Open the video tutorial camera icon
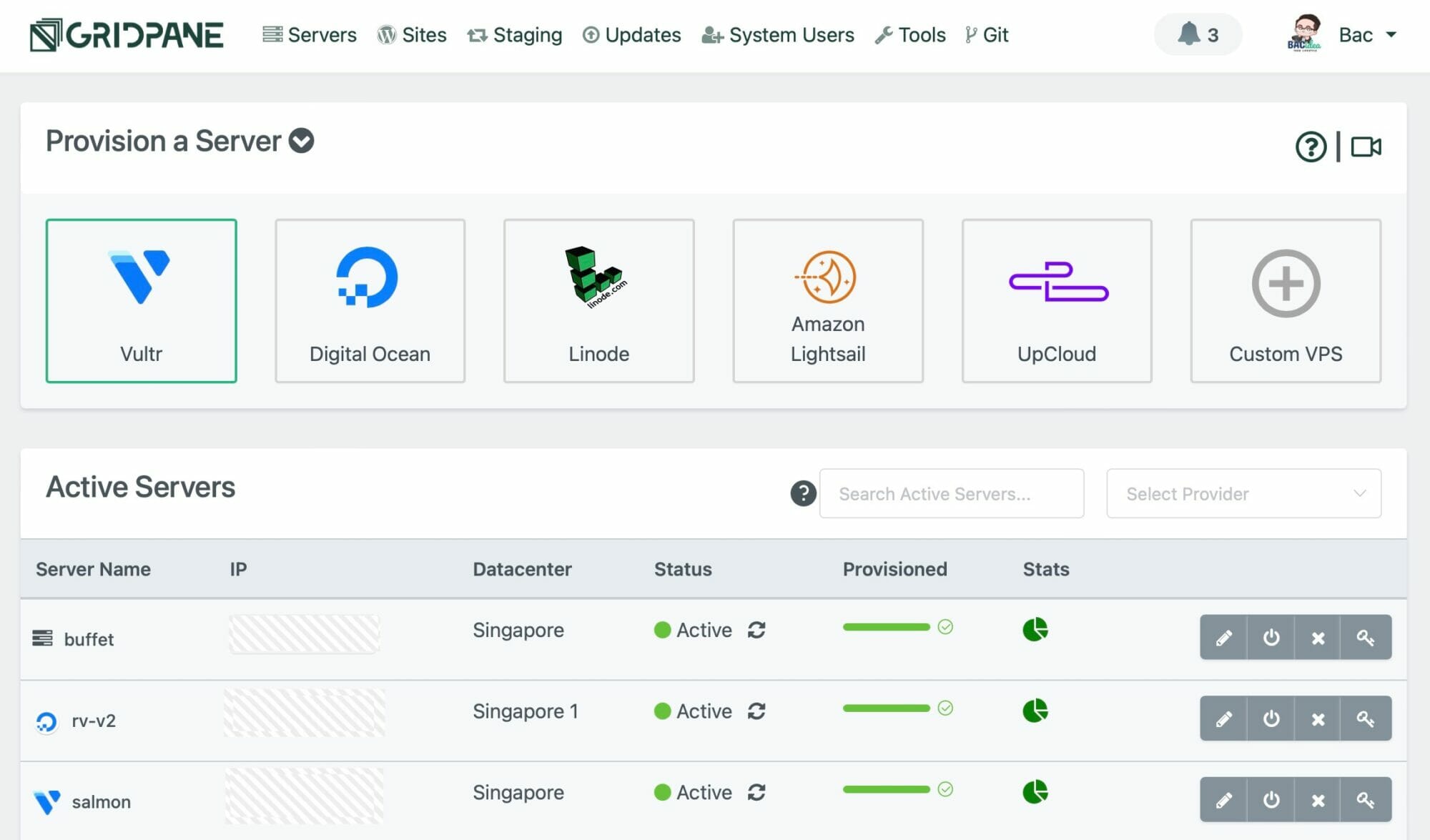The image size is (1430, 840). pyautogui.click(x=1366, y=147)
